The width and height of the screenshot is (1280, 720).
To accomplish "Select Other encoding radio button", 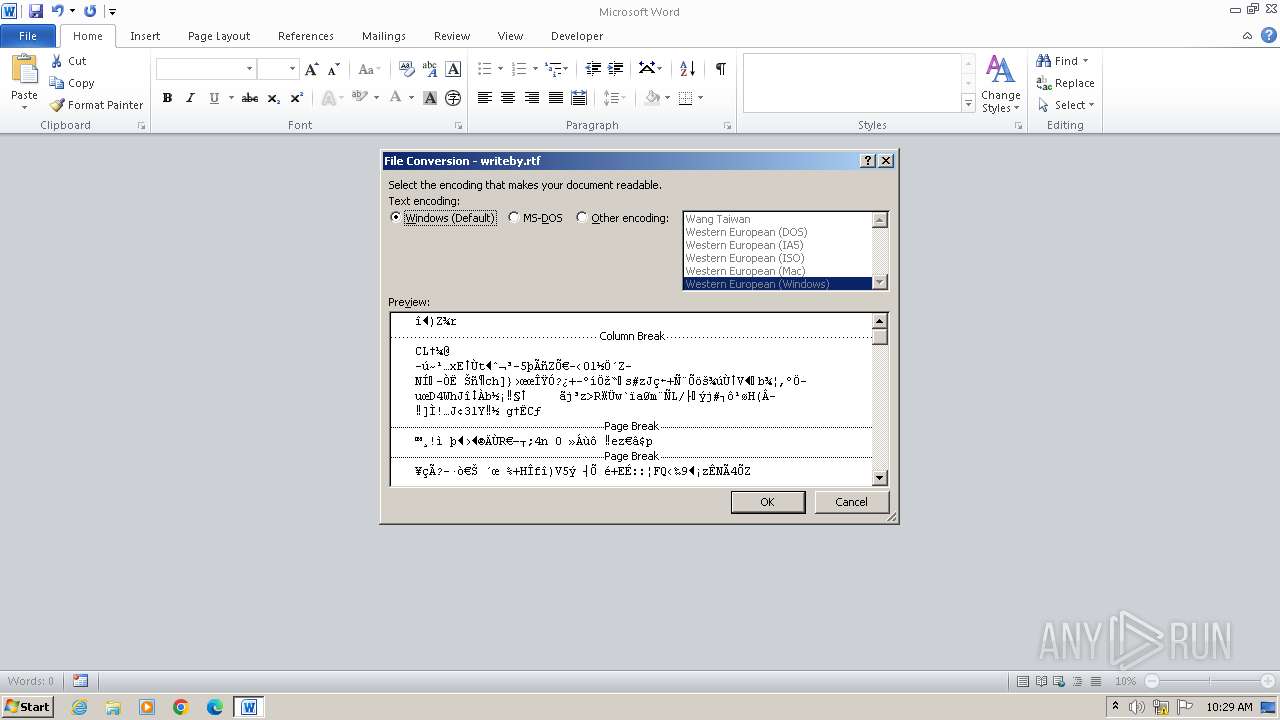I will tap(582, 217).
